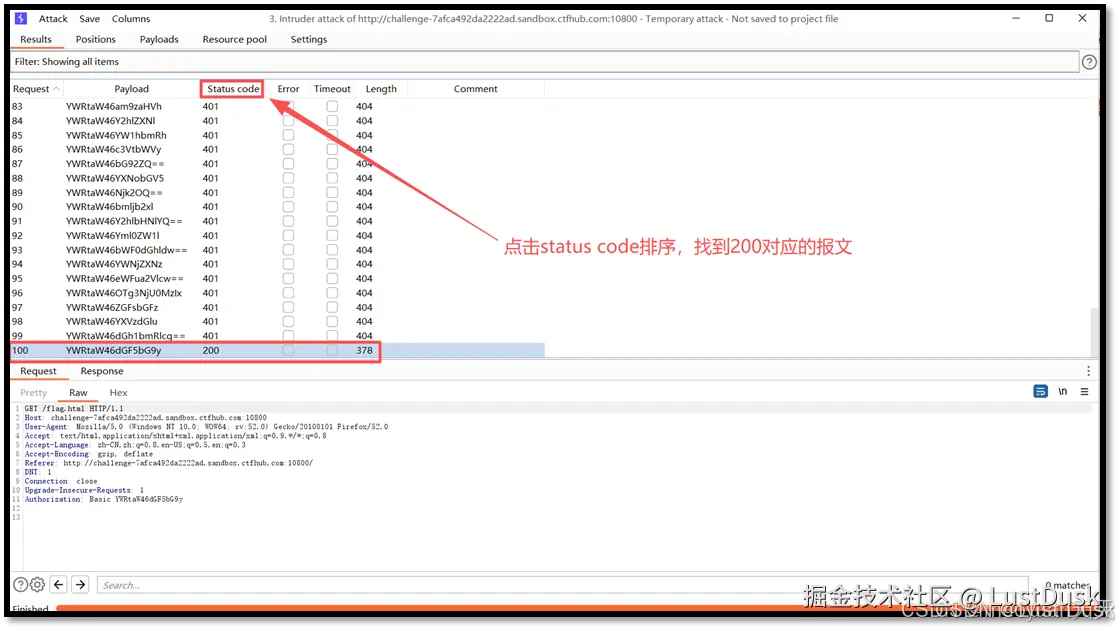This screenshot has width=1119, height=630.
Task: Switch to the Positions tab
Action: click(96, 39)
